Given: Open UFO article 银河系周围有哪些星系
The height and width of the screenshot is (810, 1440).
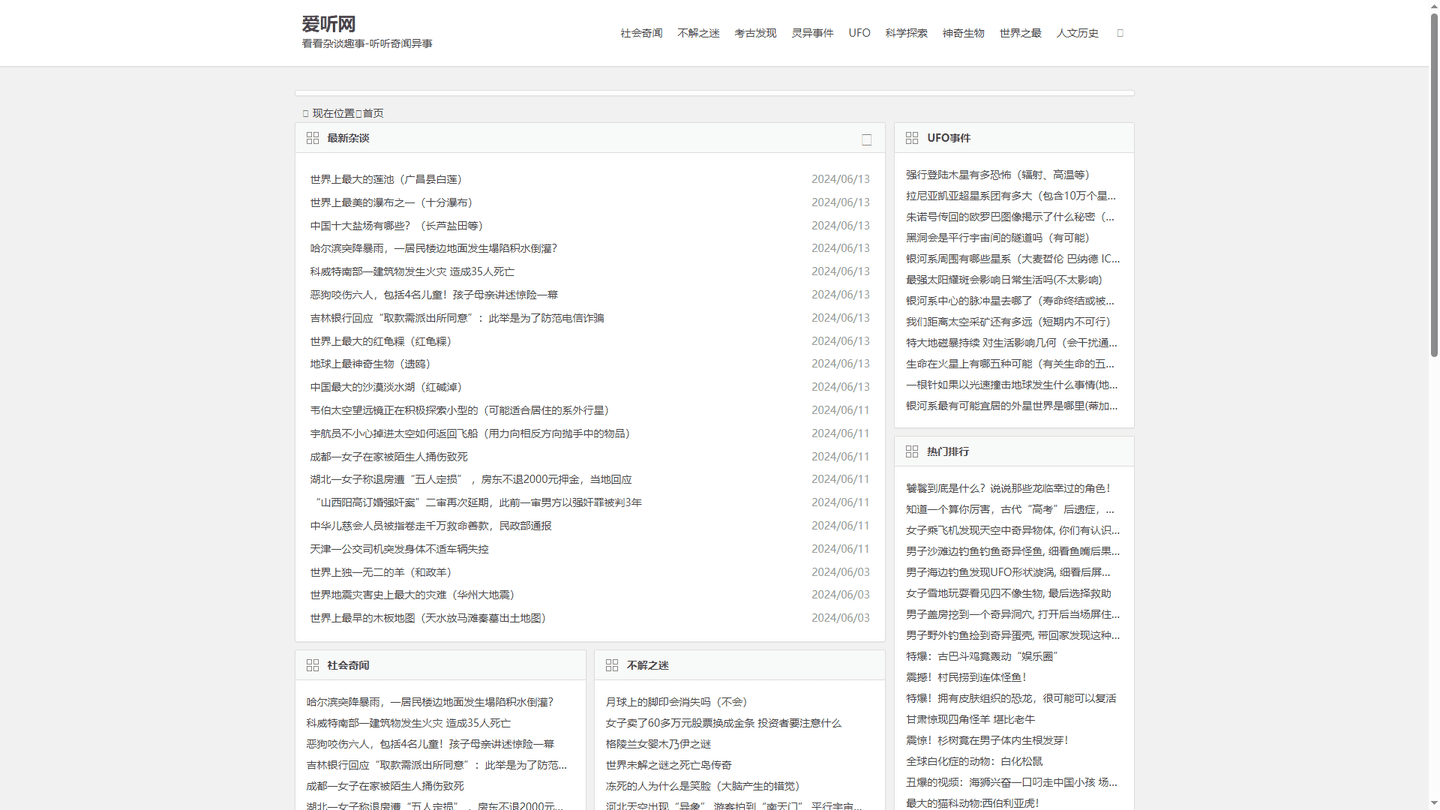Looking at the screenshot, I should [1013, 259].
